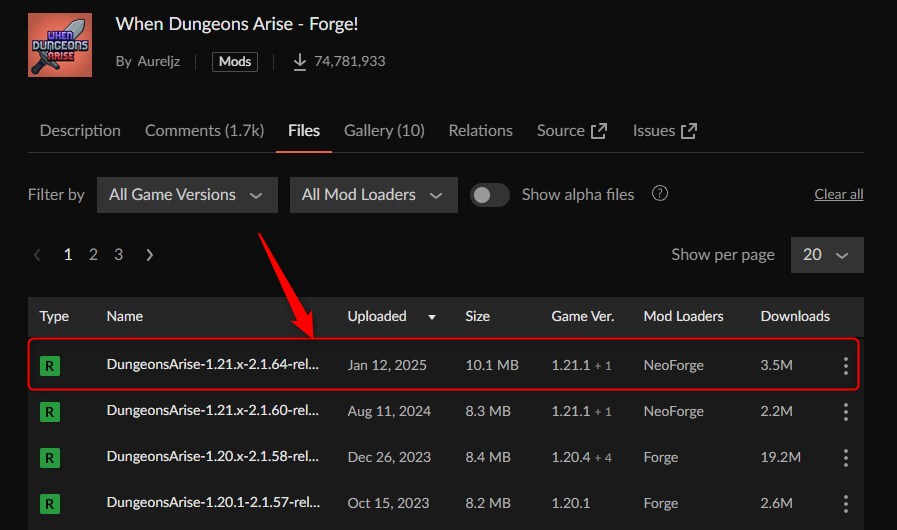The width and height of the screenshot is (897, 530).
Task: Click release badge of 2.1.60 file
Action: pos(50,412)
